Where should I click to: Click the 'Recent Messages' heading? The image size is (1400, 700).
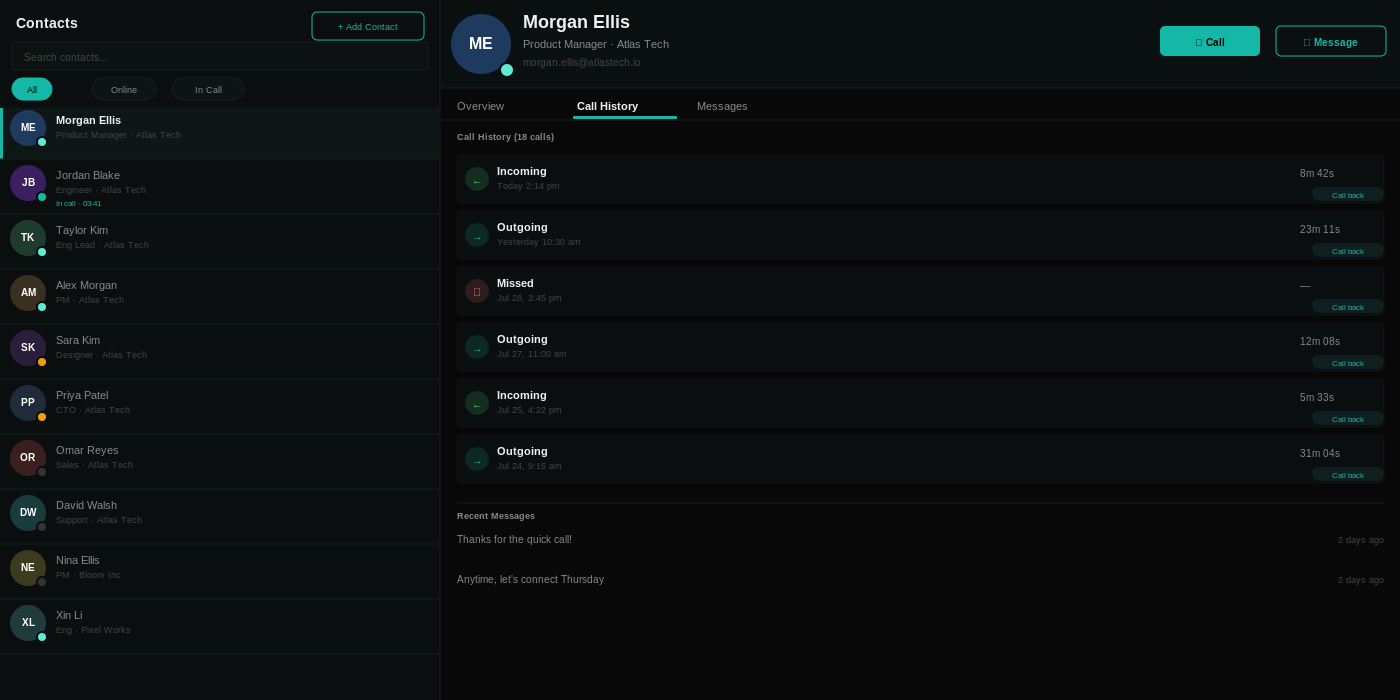tap(496, 516)
